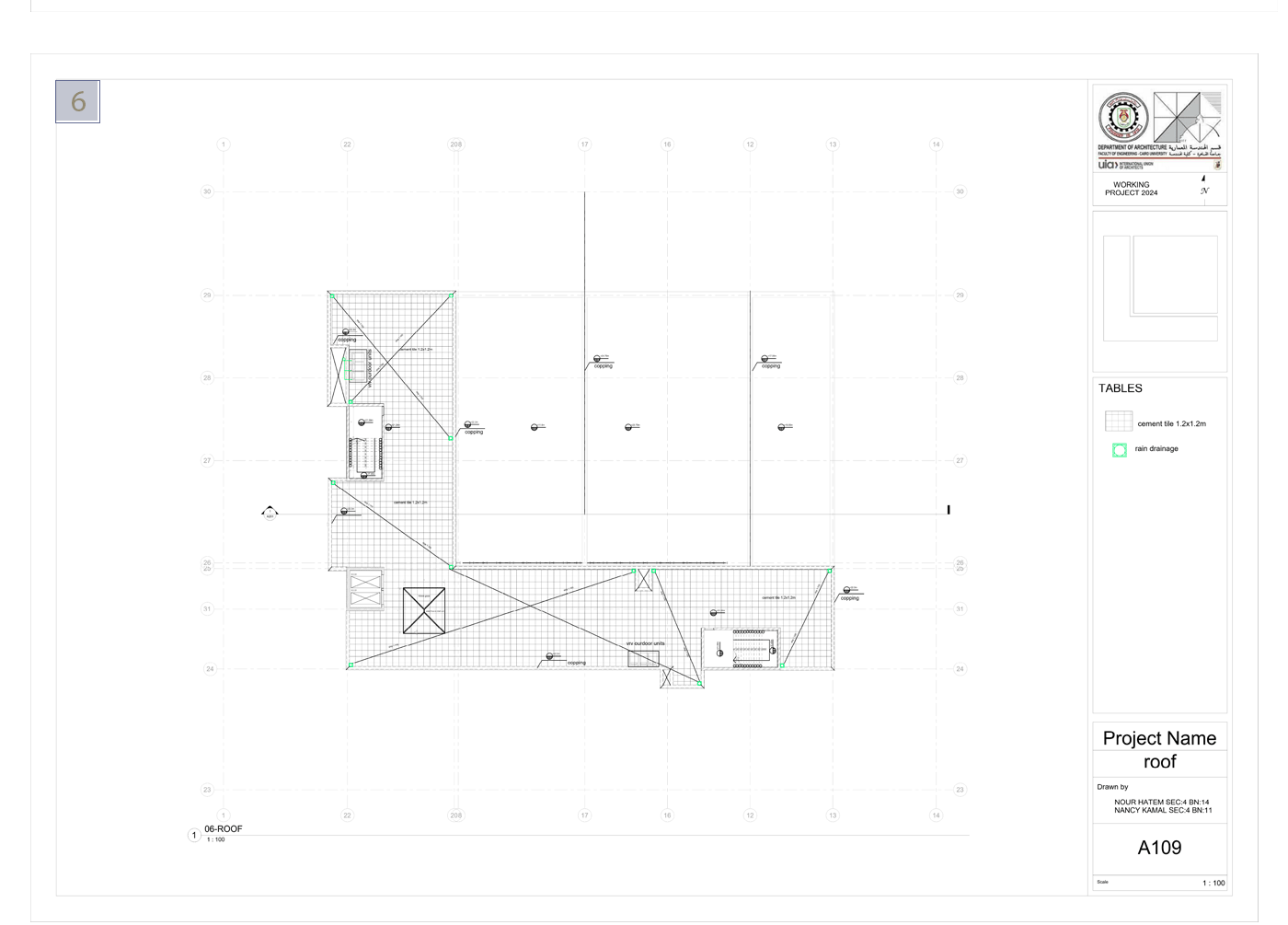Click the numbered view circle beside 06-ROOF
The width and height of the screenshot is (1288, 925).
pos(194,836)
